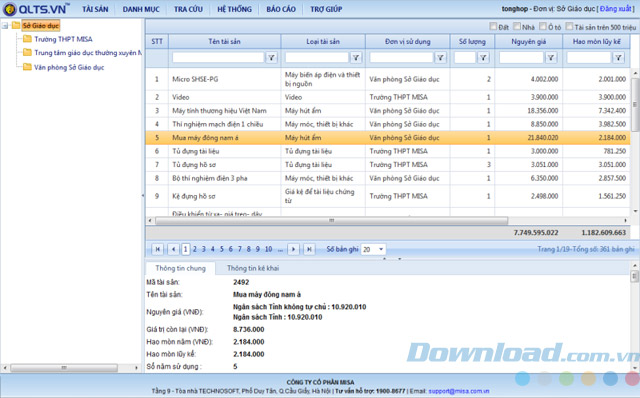This screenshot has height=398, width=640.
Task: Click the tree panel horizontal scrollbar
Action: coord(64,368)
